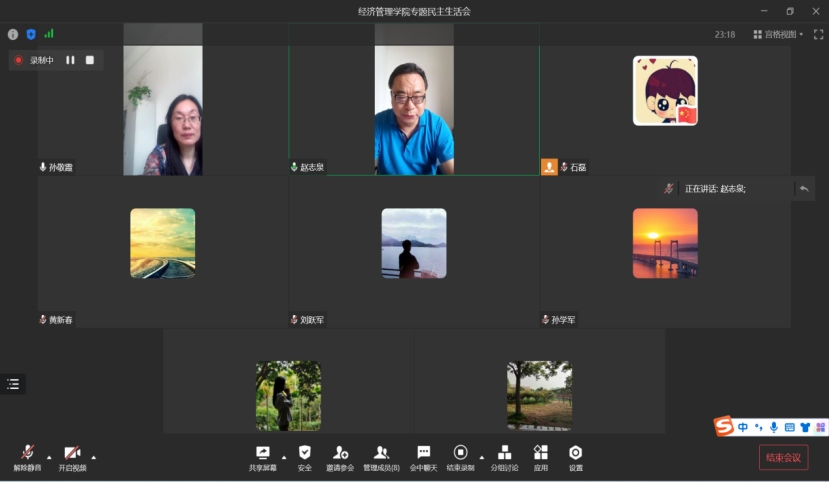Open the Apps (应用) icon
The image size is (830, 482).
coord(540,455)
